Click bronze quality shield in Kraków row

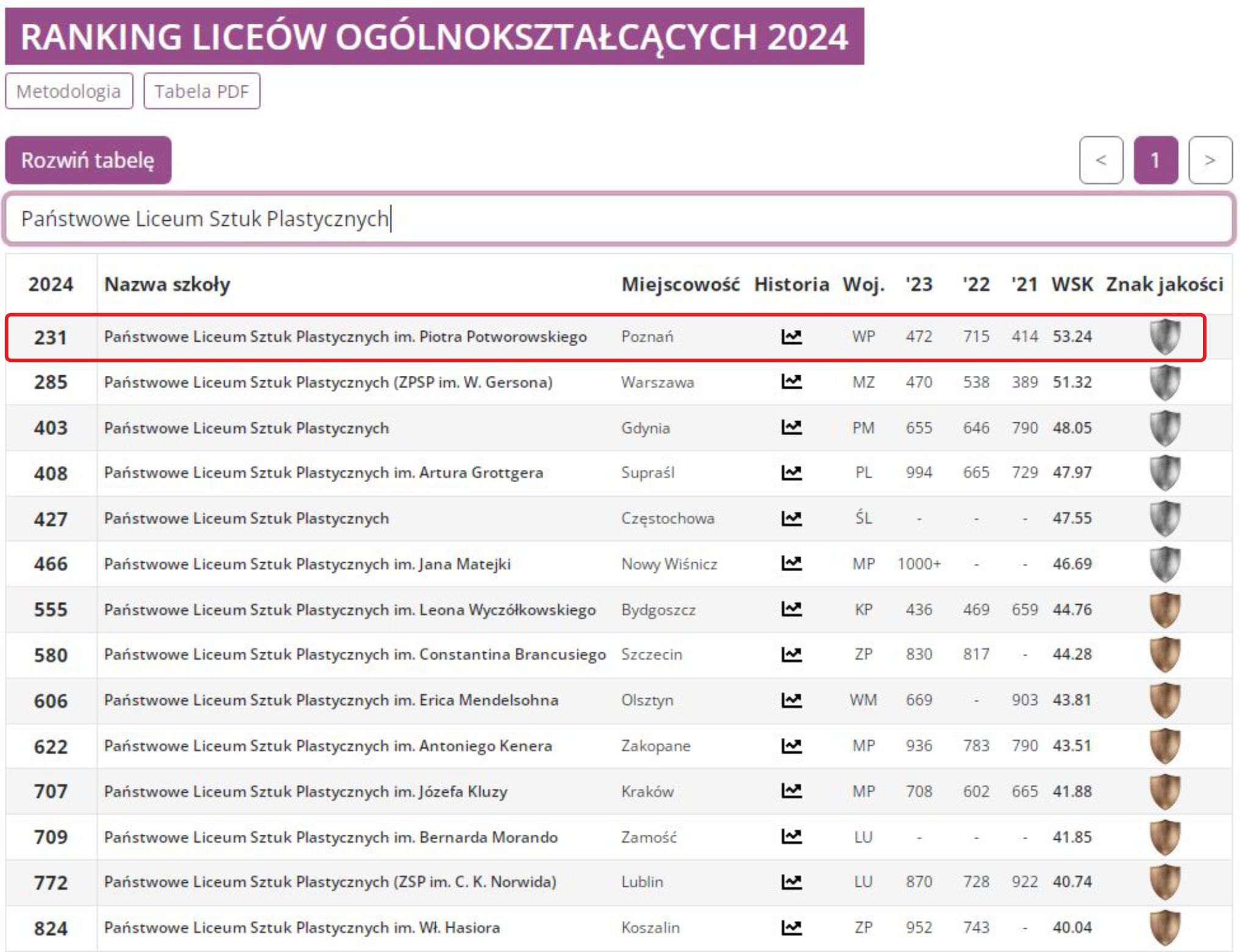coord(1164,792)
